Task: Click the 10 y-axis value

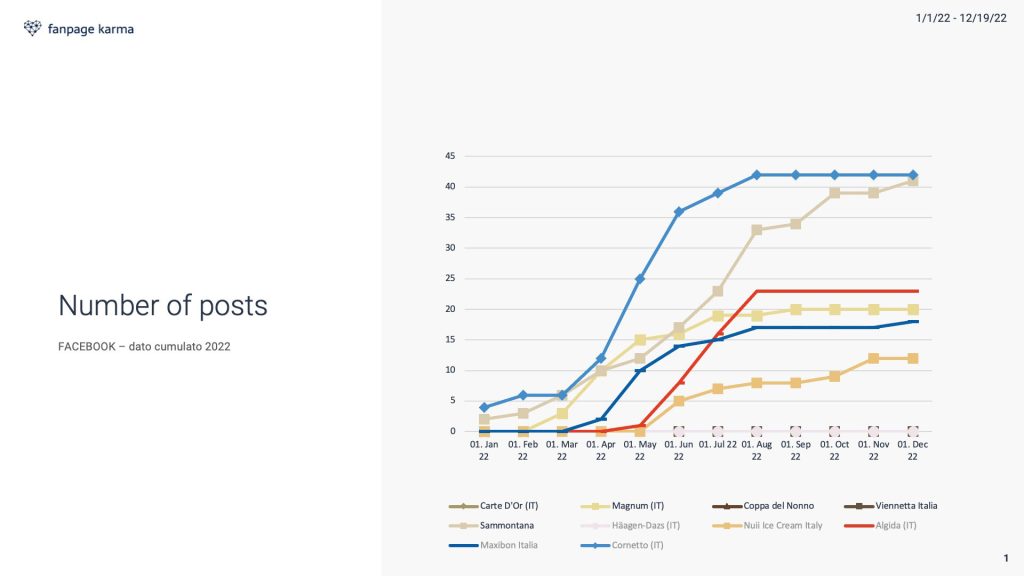Action: [x=450, y=370]
